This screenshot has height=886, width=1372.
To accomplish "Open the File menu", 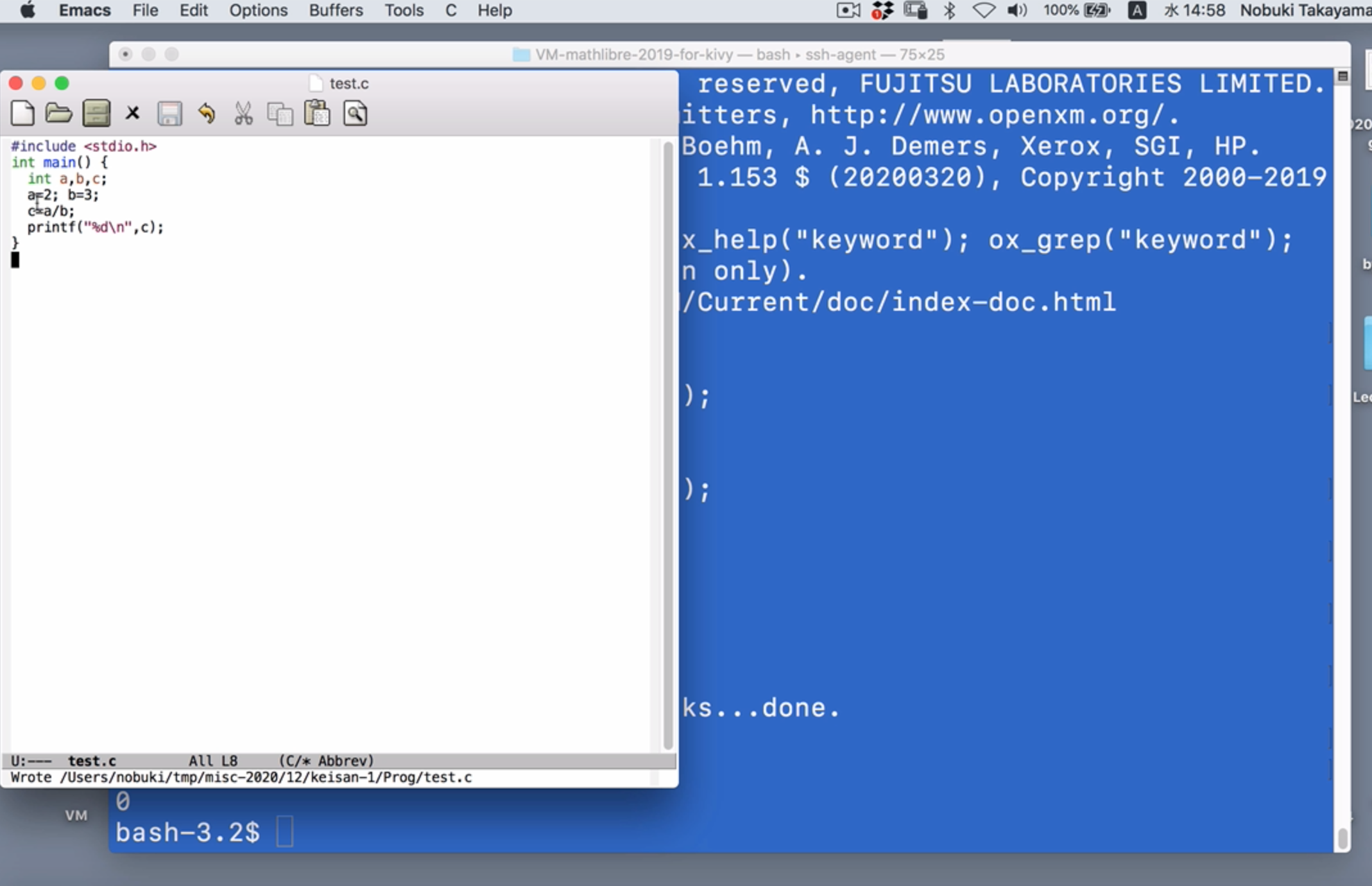I will coord(145,10).
